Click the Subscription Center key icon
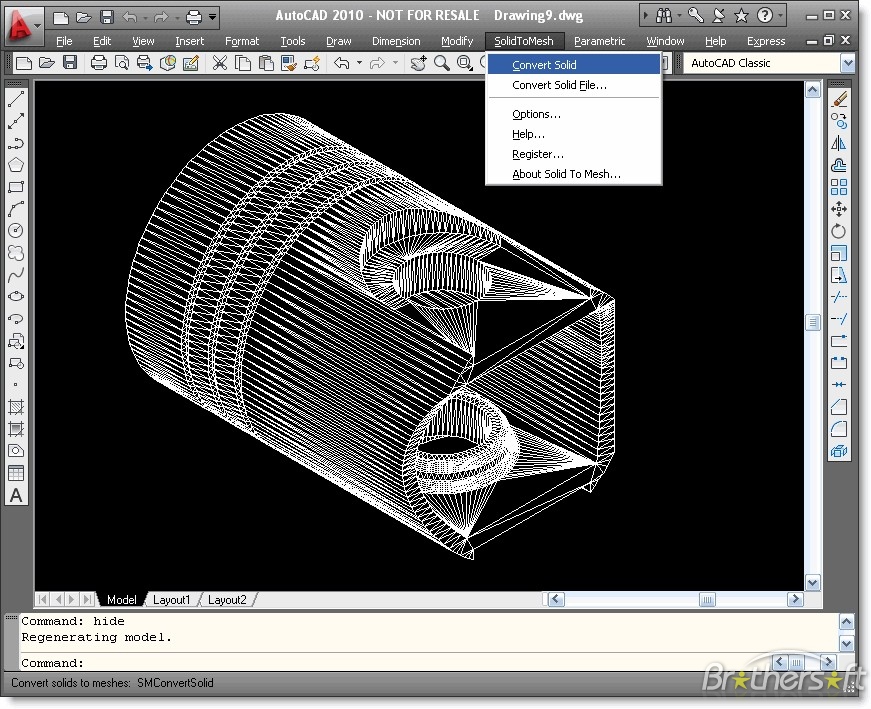 click(x=695, y=16)
